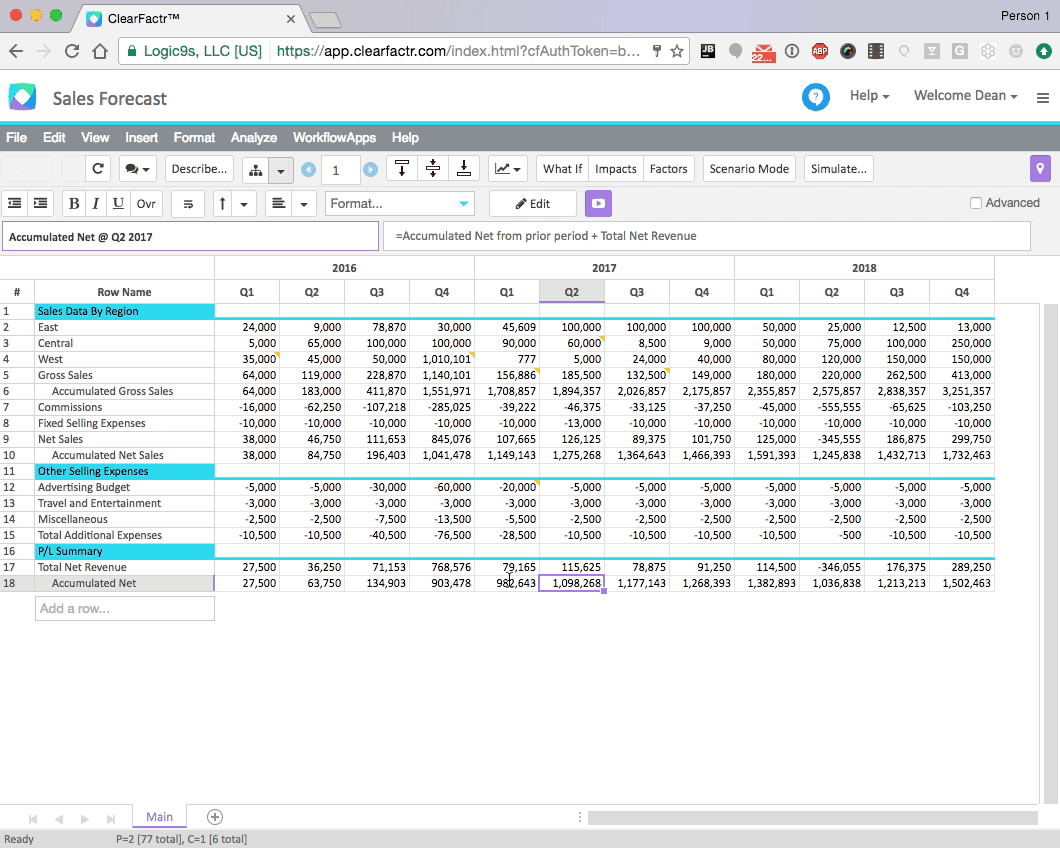1060x848 pixels.
Task: Click the Simulate... button
Action: point(838,169)
